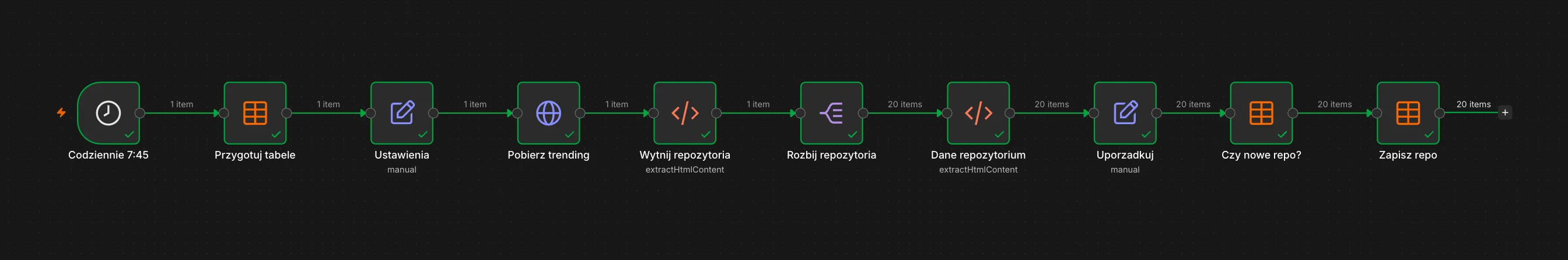1568x260 pixels.
Task: Open the Wytnij repozytoria code node
Action: pyautogui.click(x=685, y=113)
